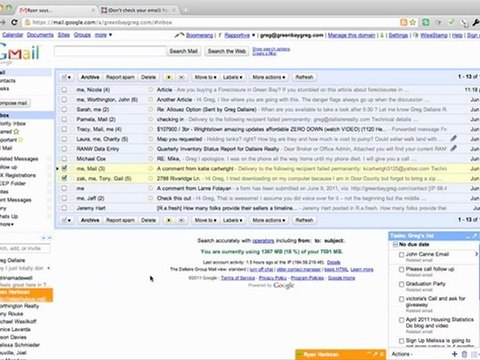Check off the Please call follow up task
Viewport: 480px width, 360px height.
[402, 269]
